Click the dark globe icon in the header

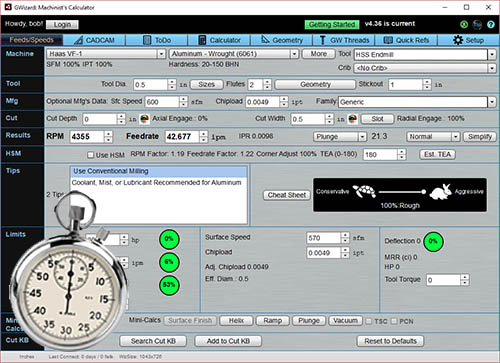477,24
